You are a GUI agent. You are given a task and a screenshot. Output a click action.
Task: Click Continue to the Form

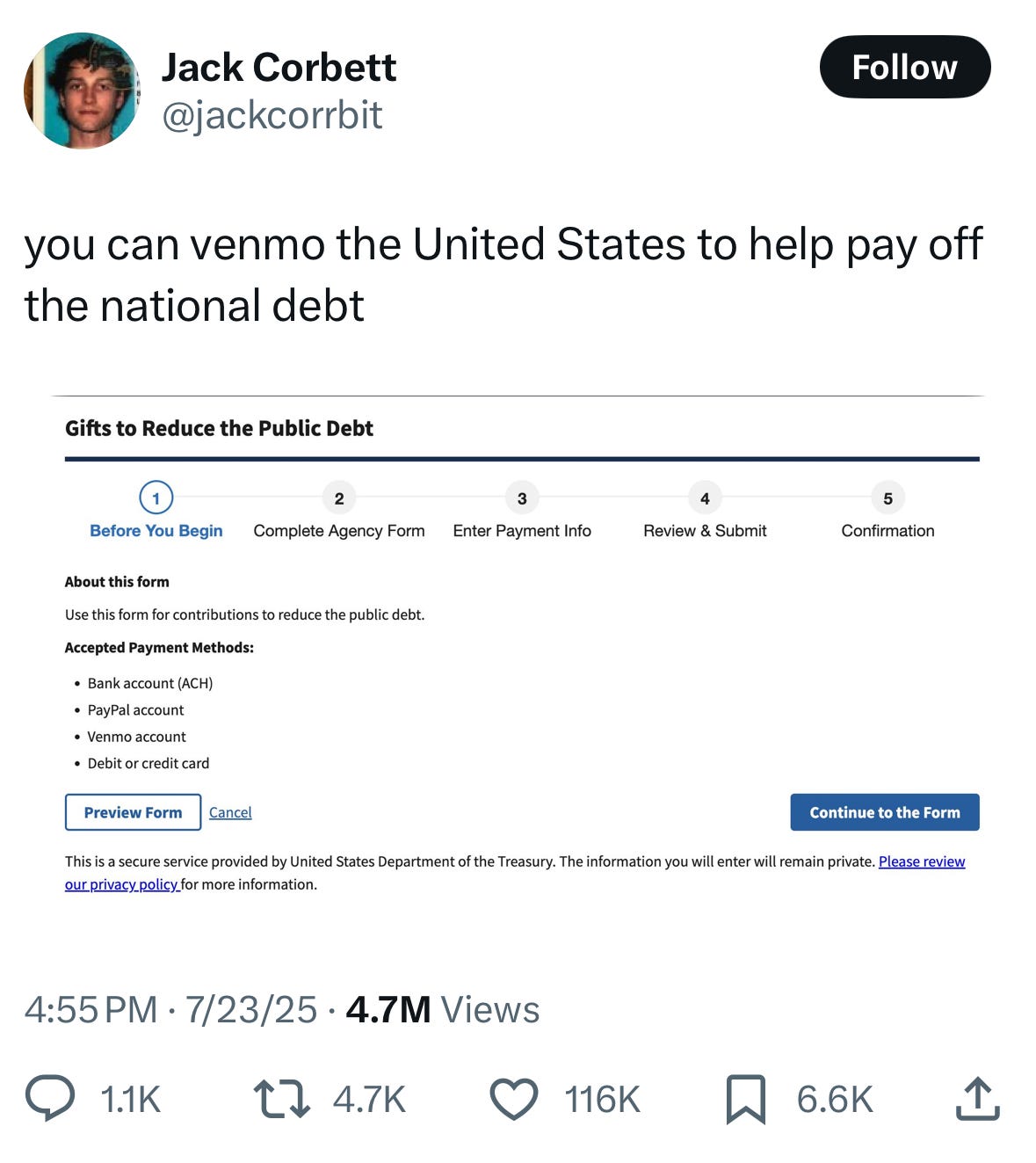885,812
